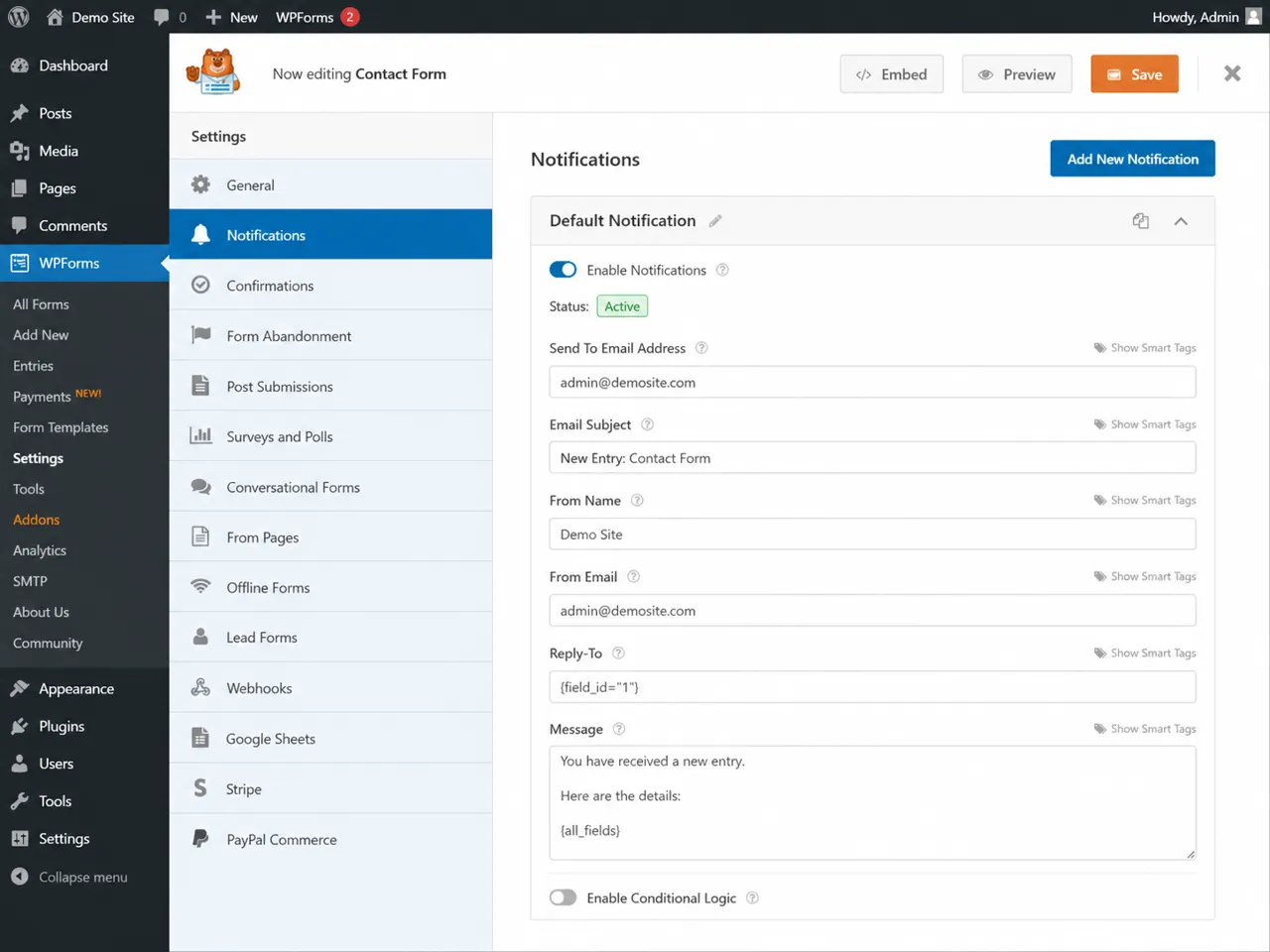Open Stripe settings
Screen dimensions: 1270x952
click(330, 788)
